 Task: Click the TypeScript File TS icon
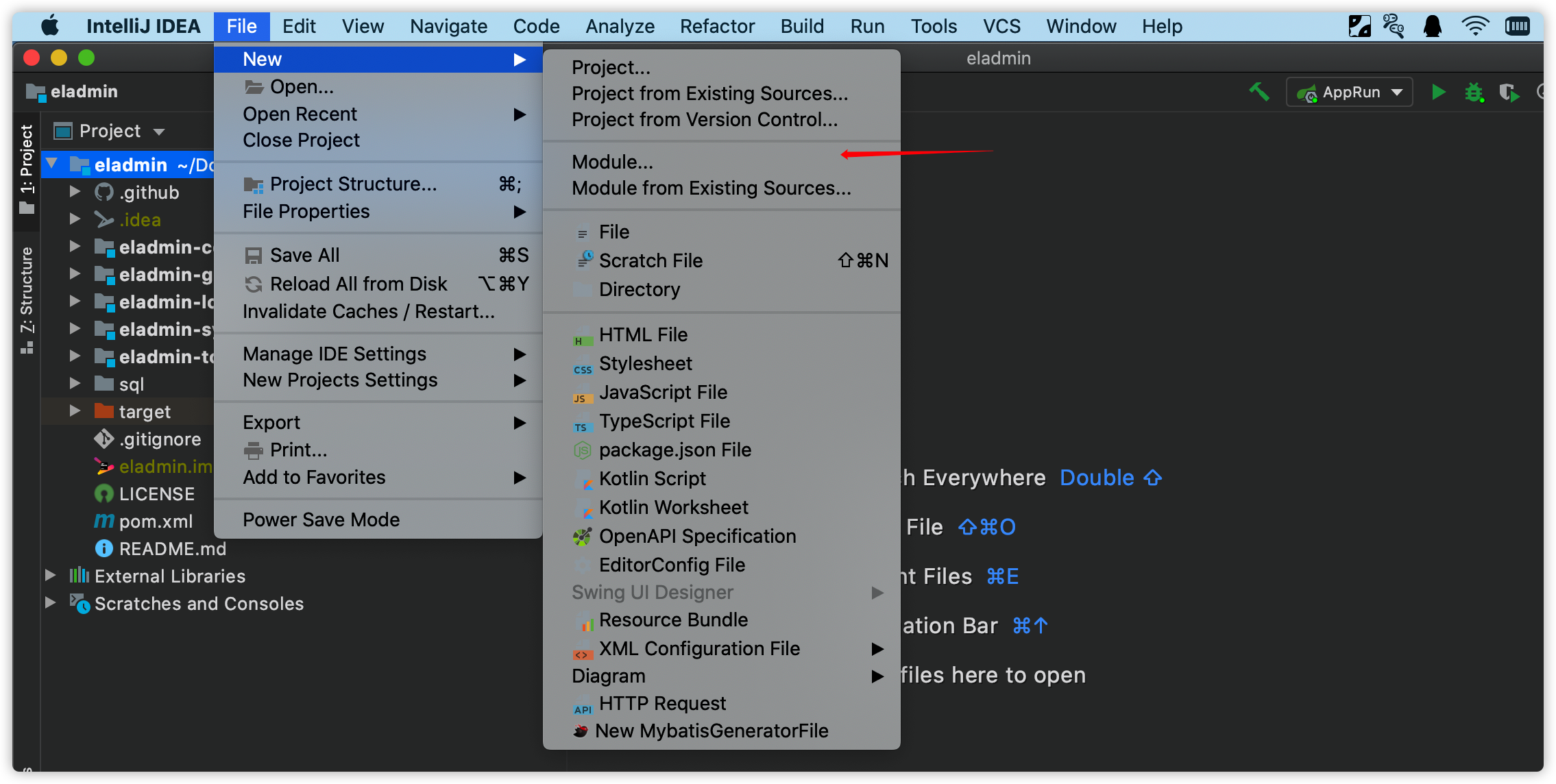click(582, 422)
